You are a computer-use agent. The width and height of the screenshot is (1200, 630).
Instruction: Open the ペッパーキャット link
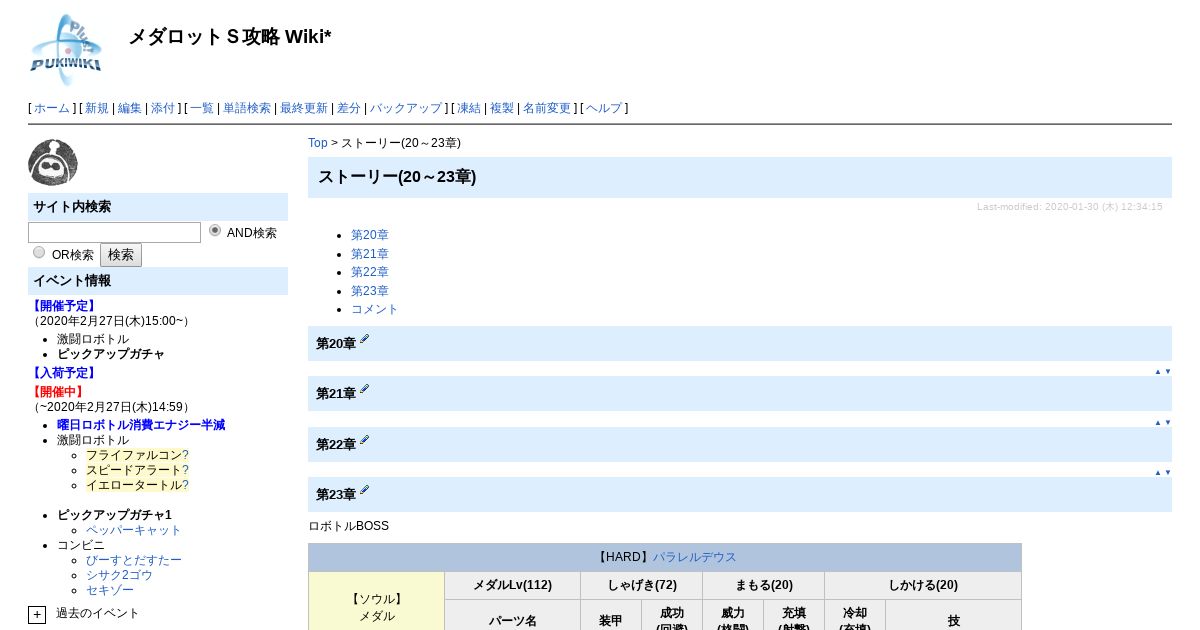(134, 530)
